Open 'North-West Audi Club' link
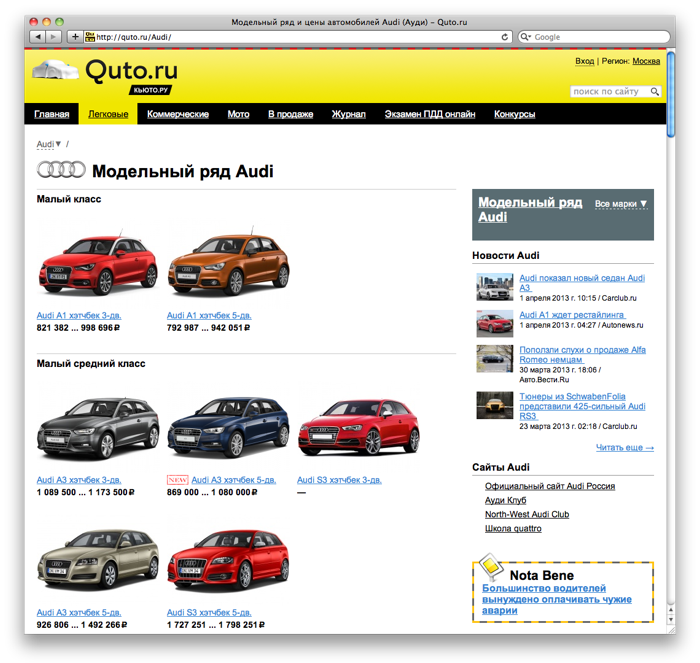 [527, 514]
